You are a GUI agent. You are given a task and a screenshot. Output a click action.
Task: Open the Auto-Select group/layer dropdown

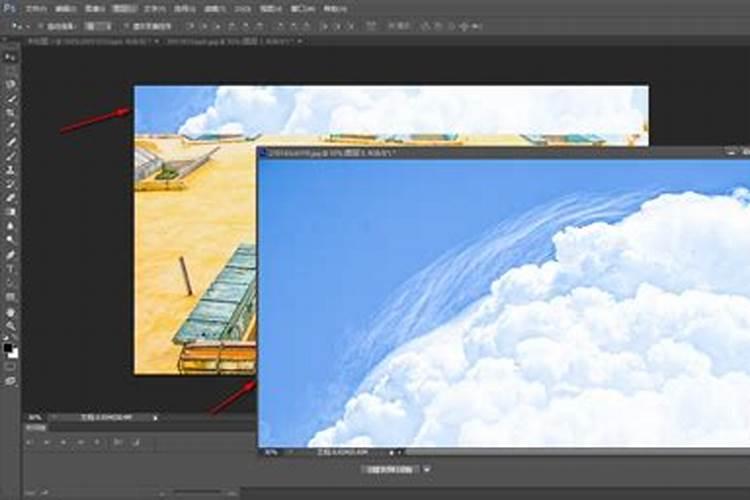pyautogui.click(x=98, y=27)
